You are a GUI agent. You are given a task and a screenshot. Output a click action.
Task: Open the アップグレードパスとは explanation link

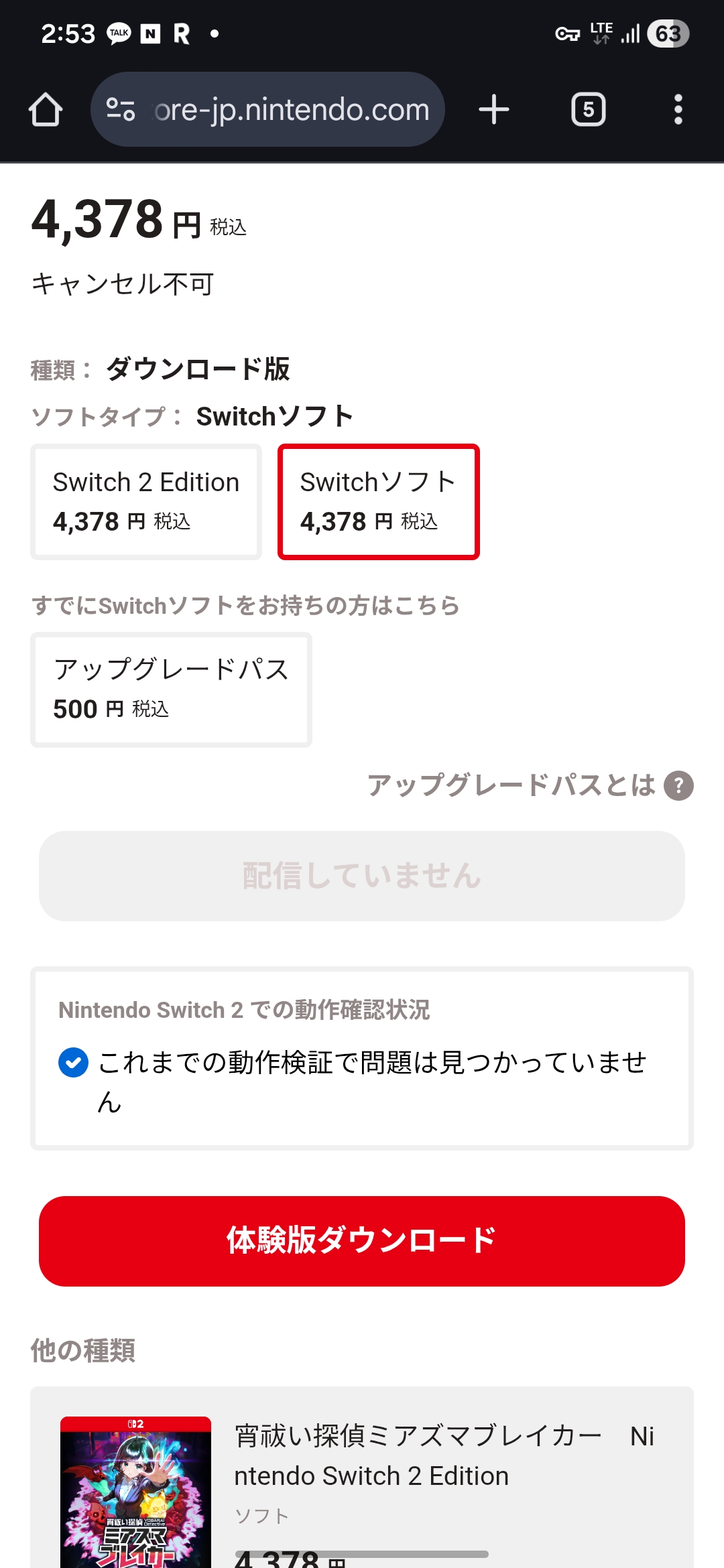coord(511,785)
